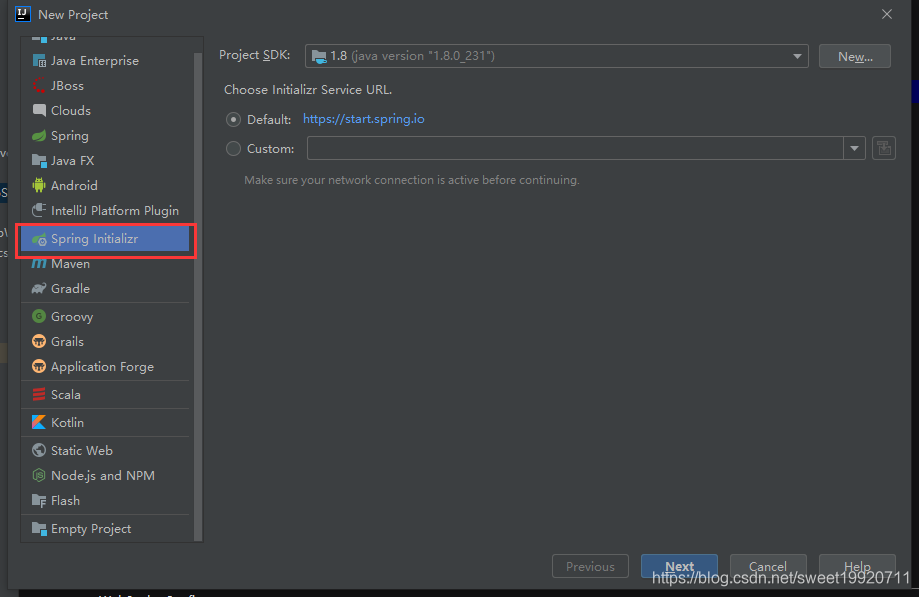
Task: Click the Static Web globe icon
Action: (x=39, y=451)
